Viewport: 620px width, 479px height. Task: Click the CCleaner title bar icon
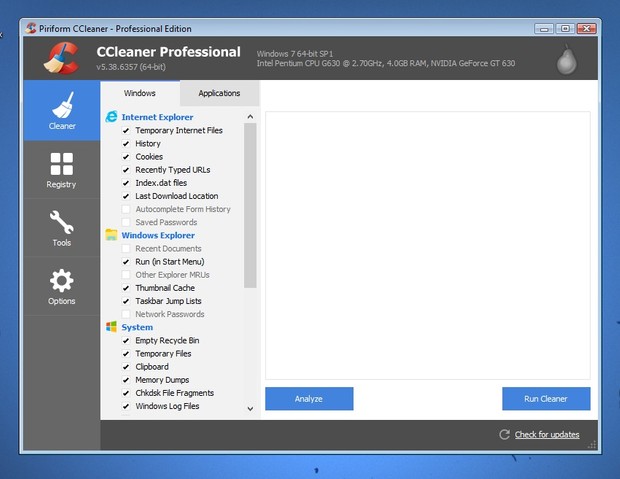tap(31, 28)
